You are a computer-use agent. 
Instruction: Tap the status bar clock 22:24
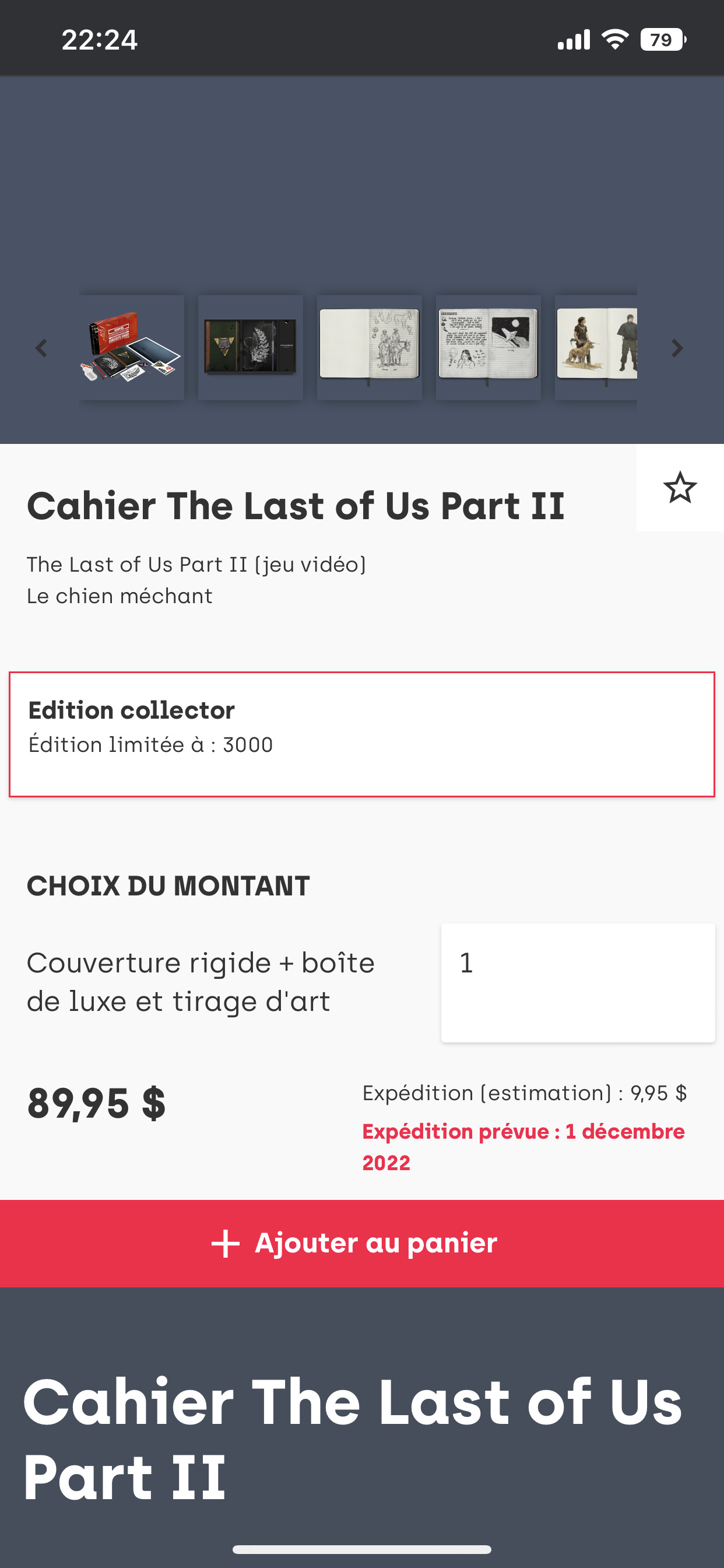pyautogui.click(x=99, y=40)
